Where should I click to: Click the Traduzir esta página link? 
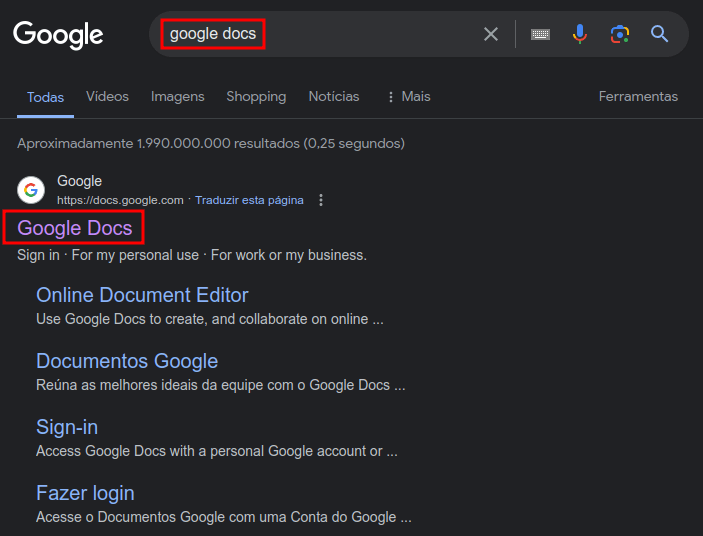pos(249,200)
